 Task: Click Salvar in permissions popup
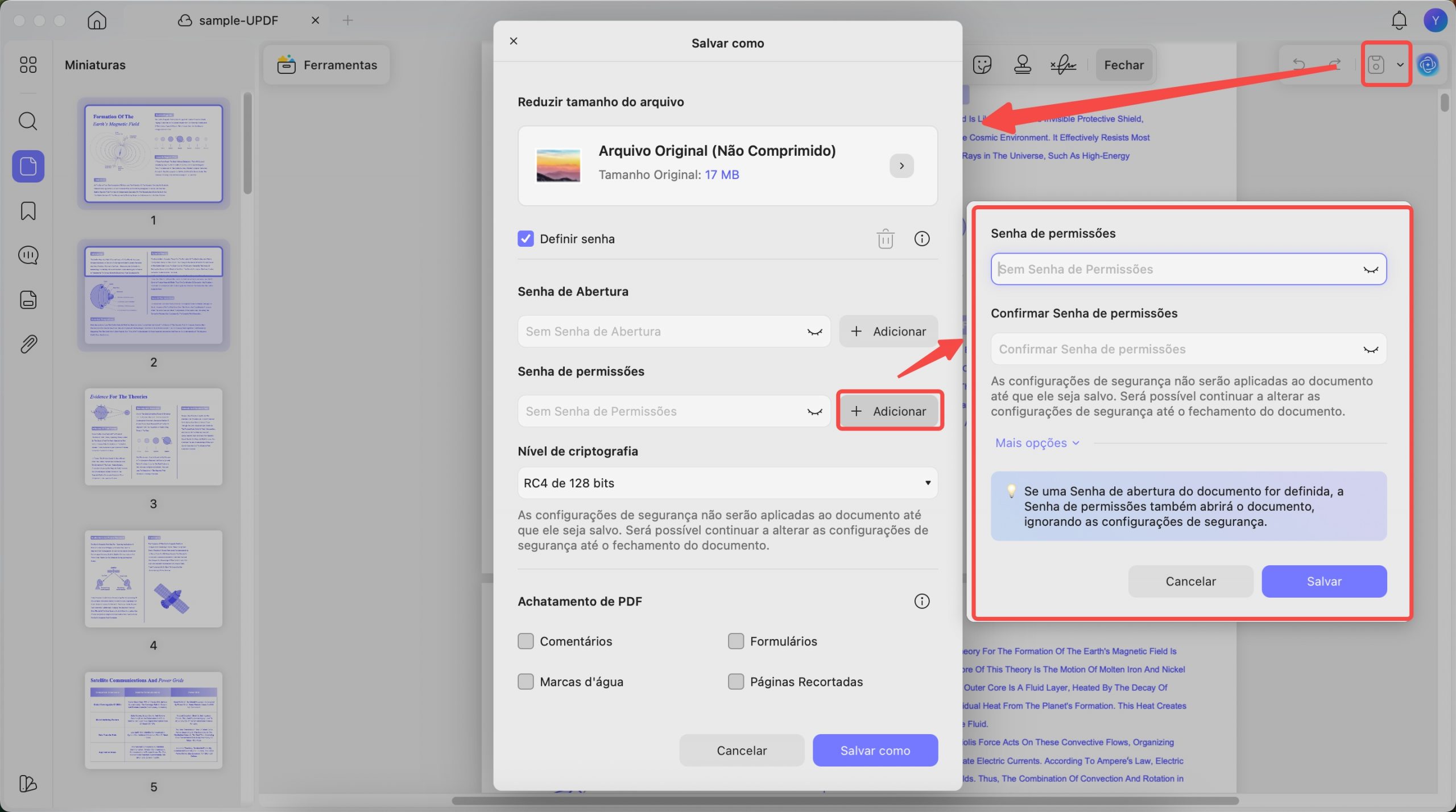coord(1324,581)
